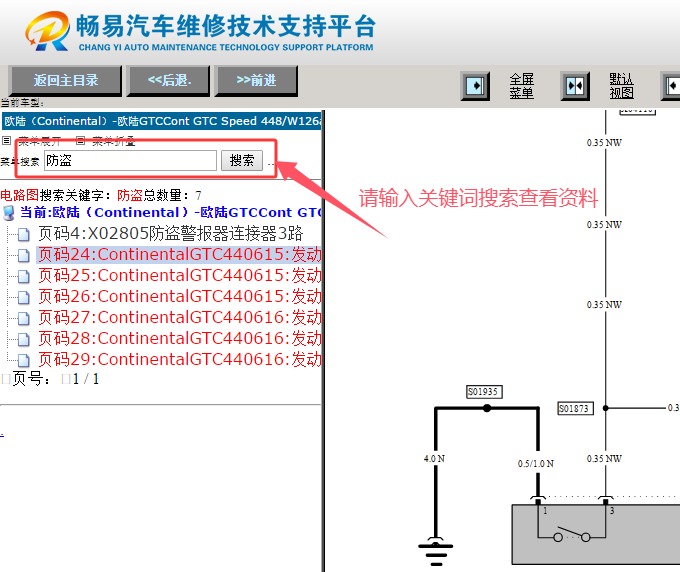Click the switch symbol inside gray component
Image resolution: width=680 pixels, height=572 pixels.
pos(572,534)
